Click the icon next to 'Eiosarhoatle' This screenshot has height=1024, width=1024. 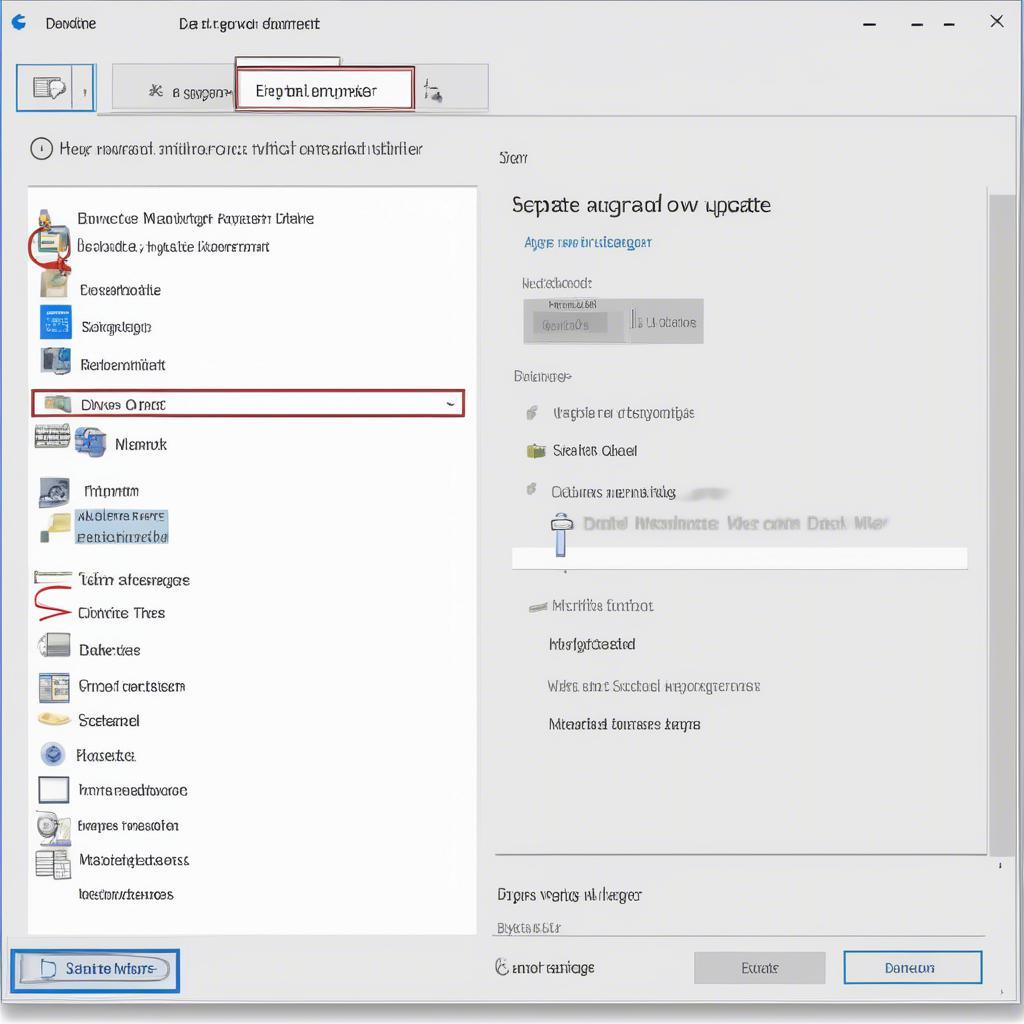click(54, 285)
